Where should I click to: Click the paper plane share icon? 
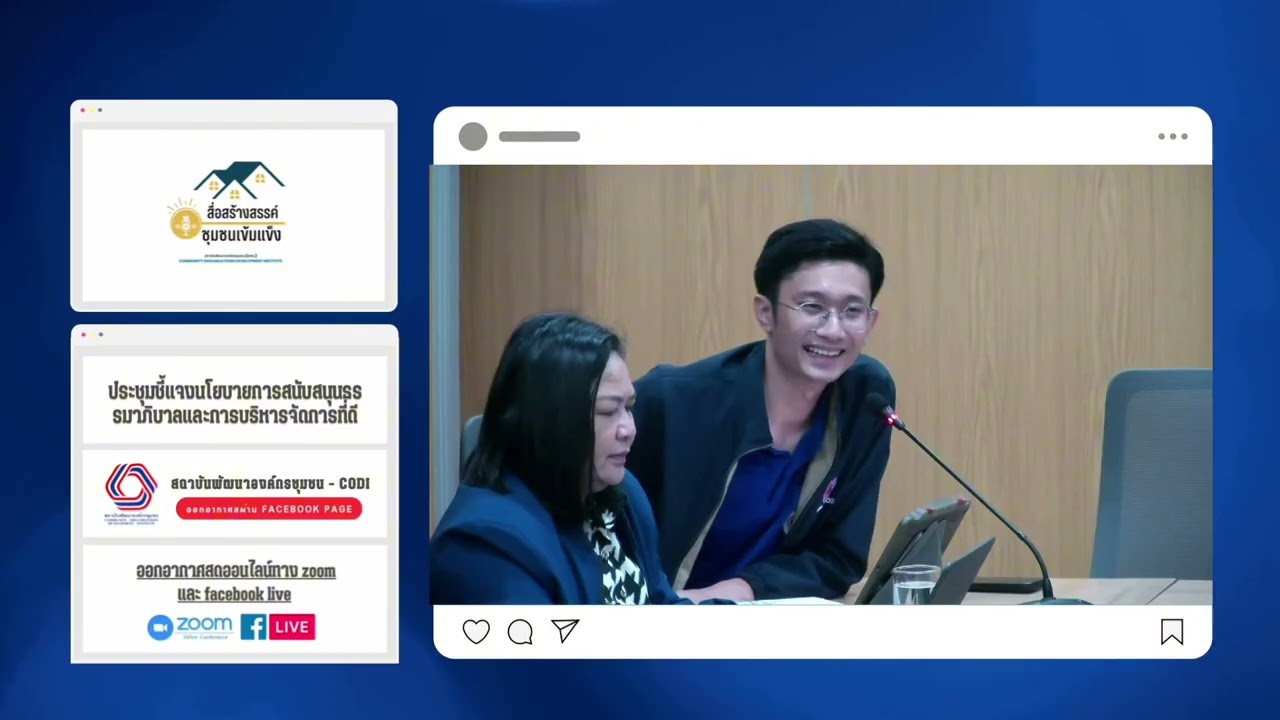(x=565, y=631)
